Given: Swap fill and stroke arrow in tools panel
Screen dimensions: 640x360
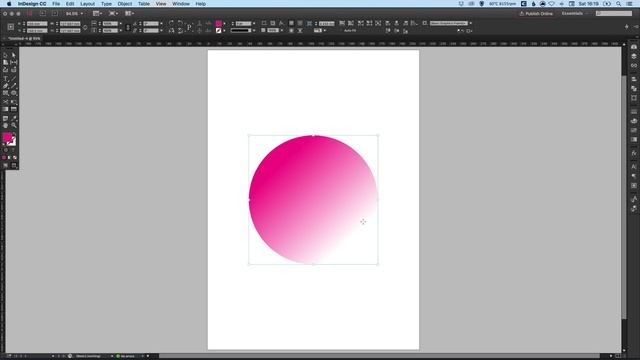Looking at the screenshot, I should [x=14, y=133].
